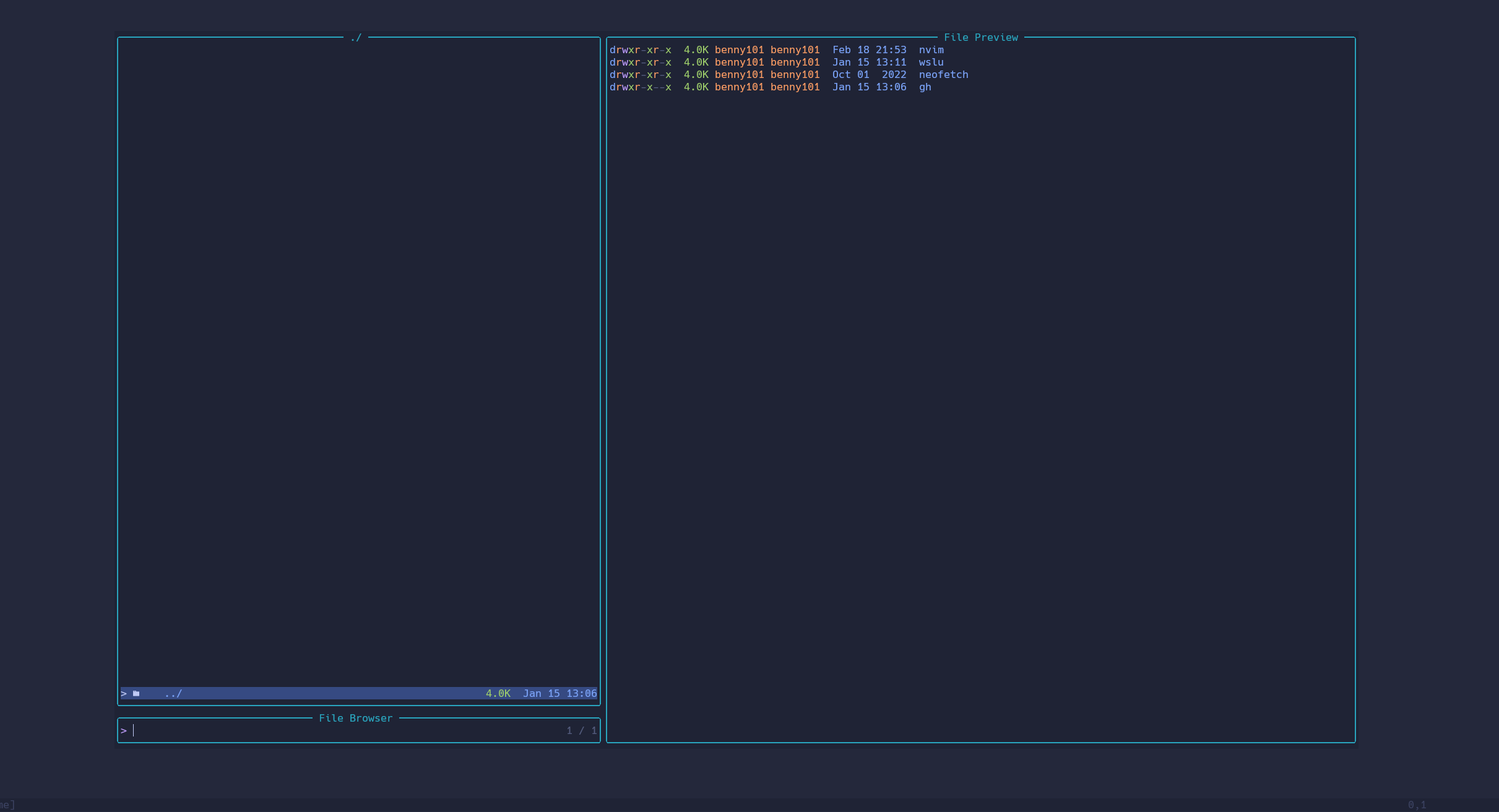Click the 4.0K size label on selected row
The height and width of the screenshot is (812, 1499).
(498, 693)
